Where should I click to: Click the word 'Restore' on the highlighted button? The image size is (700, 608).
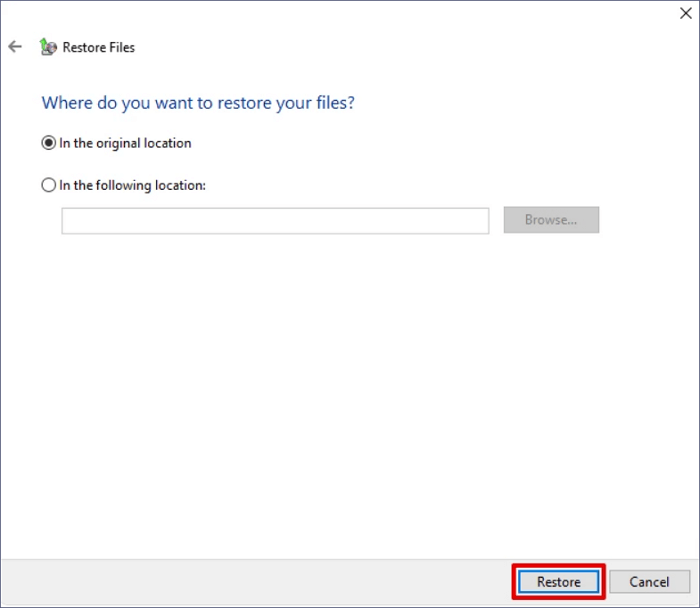tap(558, 582)
